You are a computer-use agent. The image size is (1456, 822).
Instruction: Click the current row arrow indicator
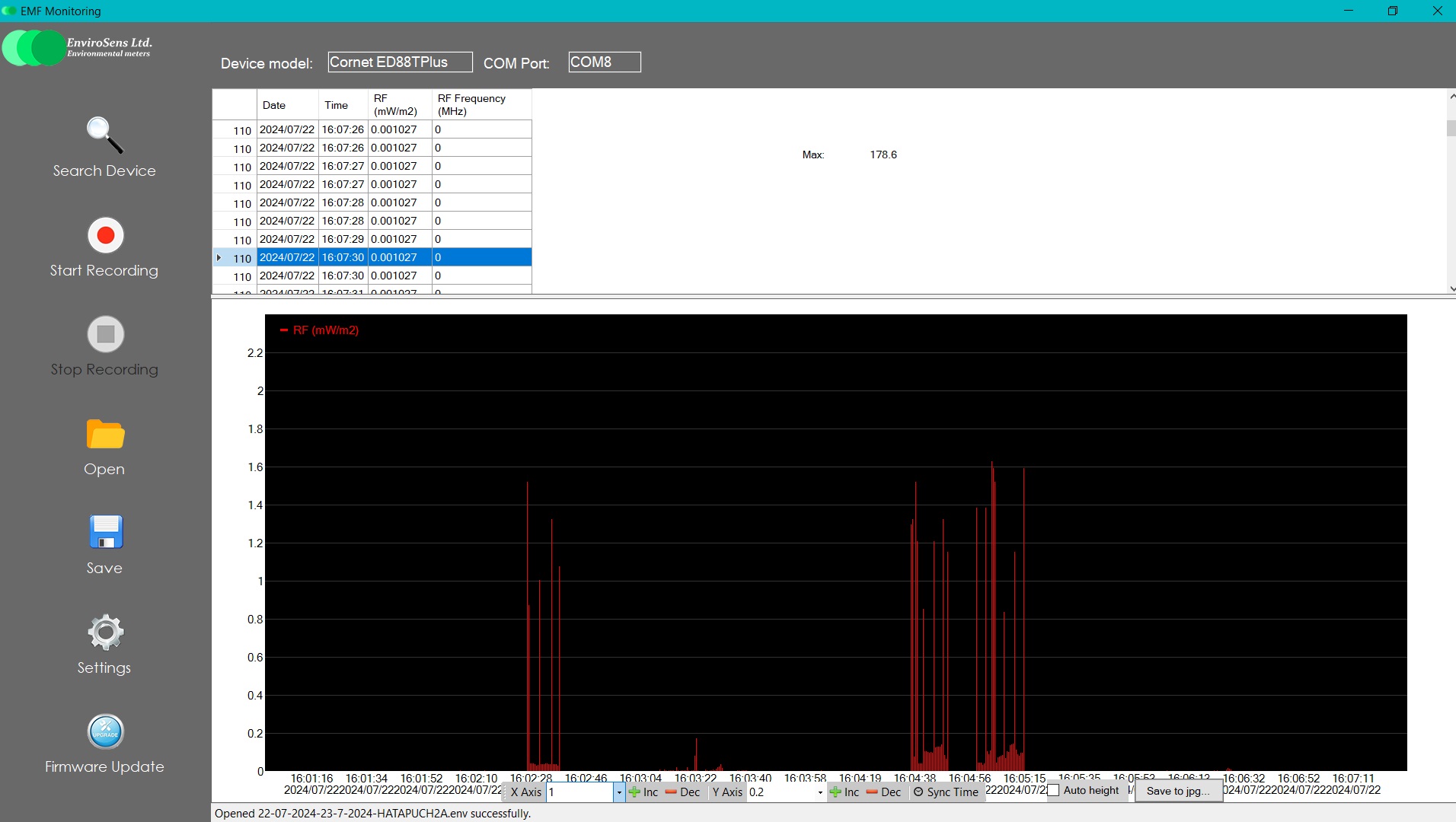tap(219, 258)
